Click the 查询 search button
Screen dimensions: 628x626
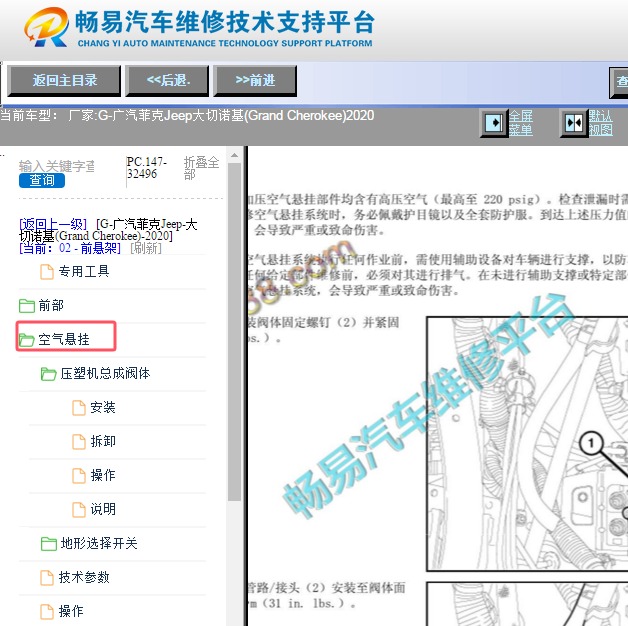[42, 180]
